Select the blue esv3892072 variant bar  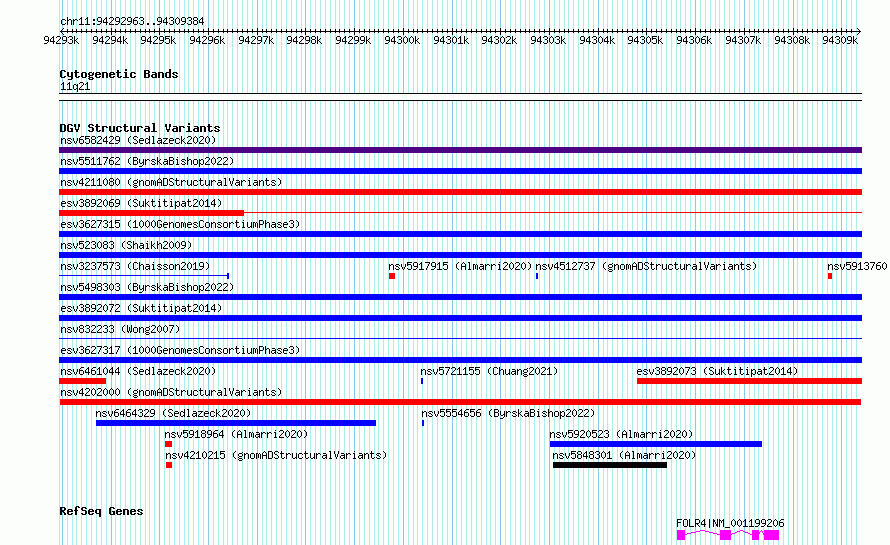click(x=460, y=318)
